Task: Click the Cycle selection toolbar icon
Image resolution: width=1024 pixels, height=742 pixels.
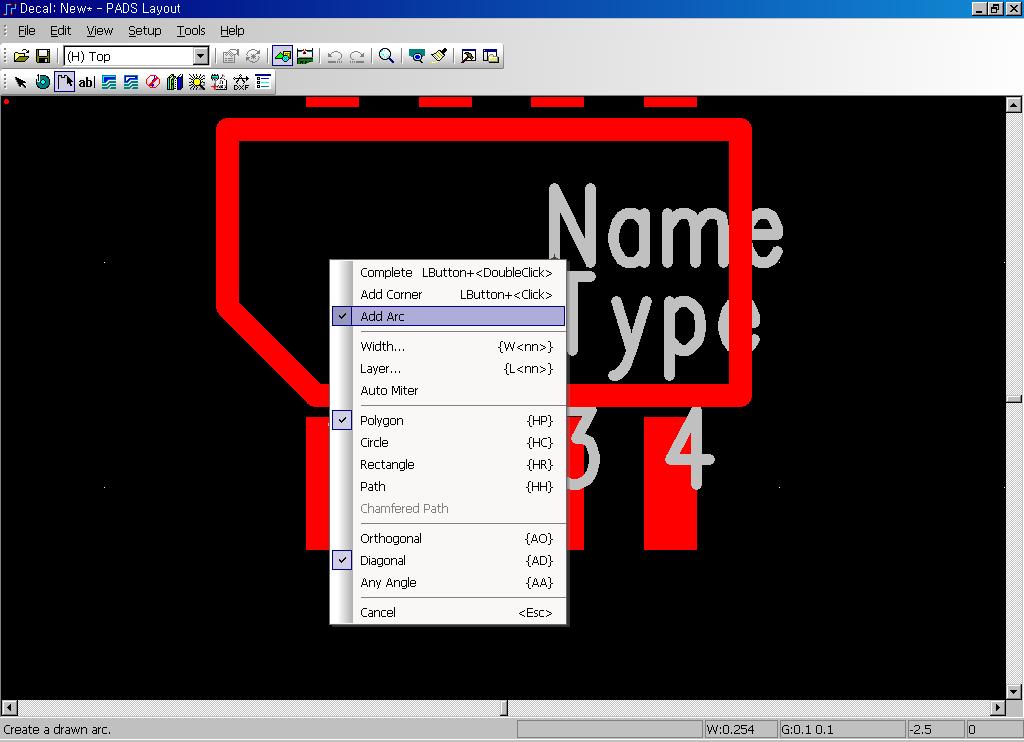Action: (252, 56)
